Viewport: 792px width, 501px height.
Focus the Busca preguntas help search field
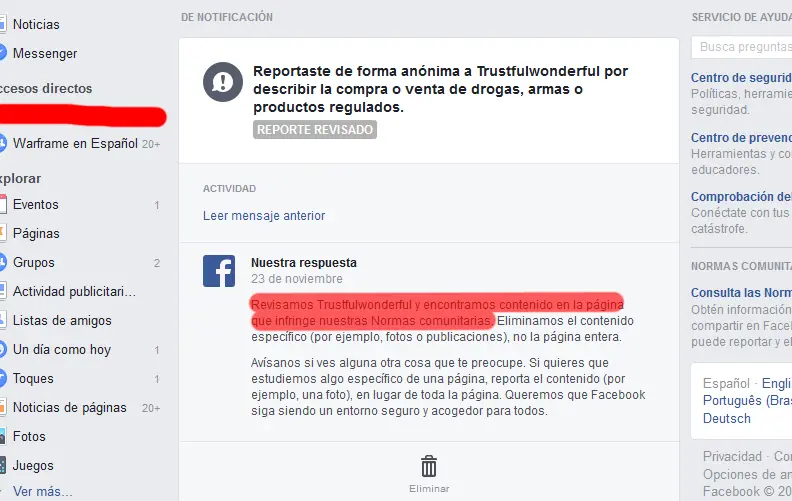[x=741, y=47]
